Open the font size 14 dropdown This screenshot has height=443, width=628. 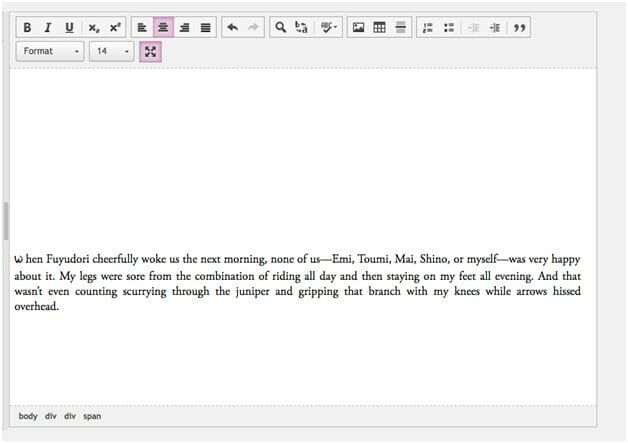[x=111, y=52]
